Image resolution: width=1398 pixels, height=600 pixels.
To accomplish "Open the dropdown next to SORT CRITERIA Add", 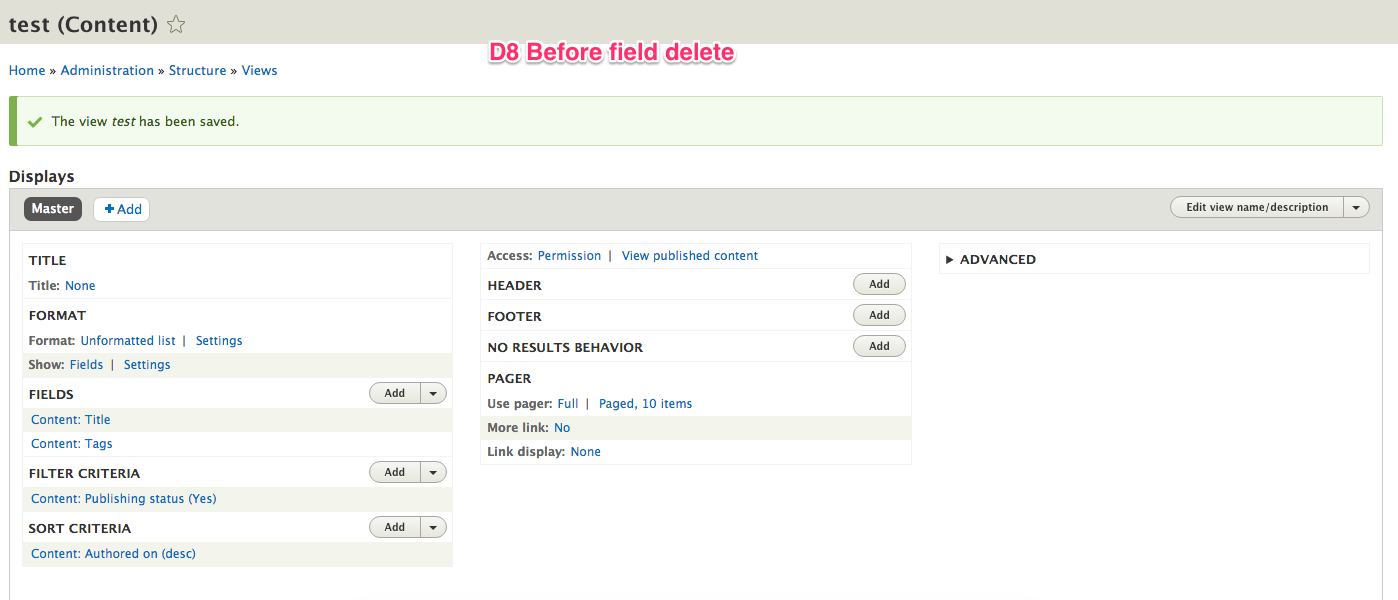I will pyautogui.click(x=432, y=526).
